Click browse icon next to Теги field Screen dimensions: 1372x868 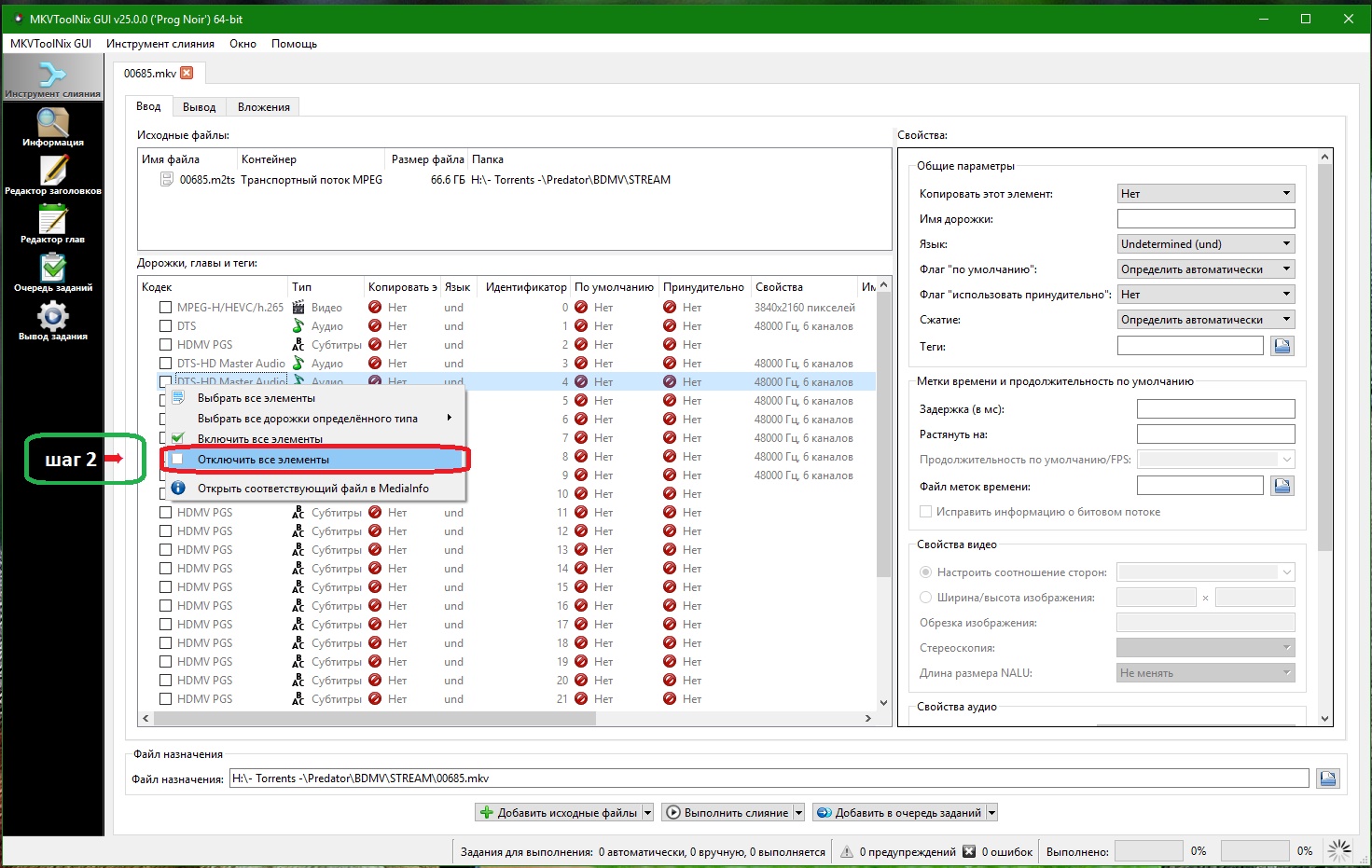[x=1282, y=346]
